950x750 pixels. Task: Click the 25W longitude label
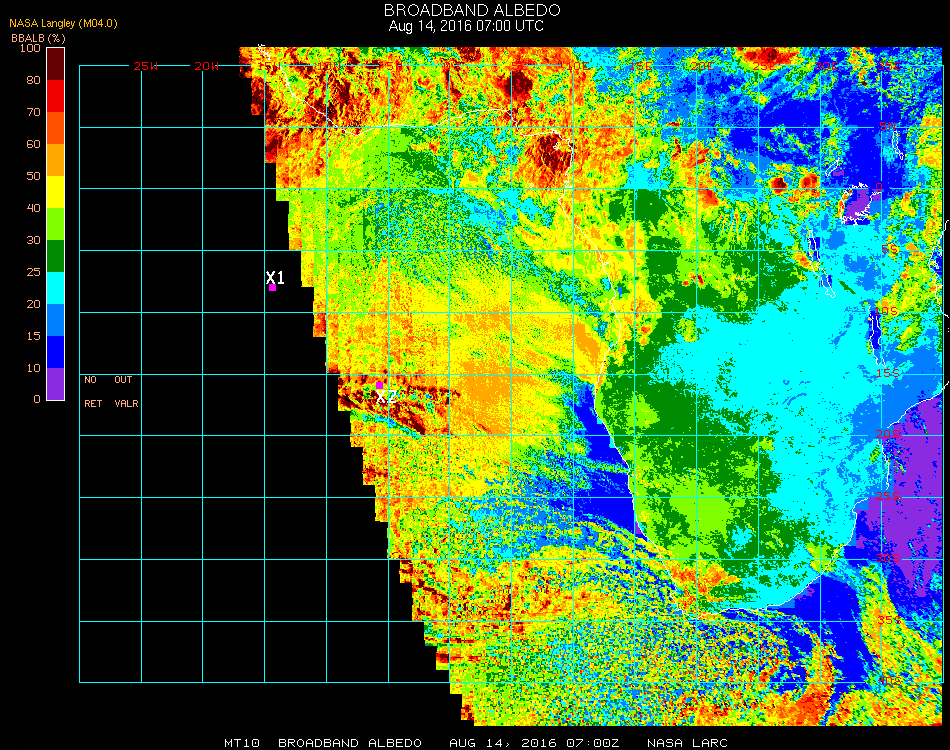[146, 66]
